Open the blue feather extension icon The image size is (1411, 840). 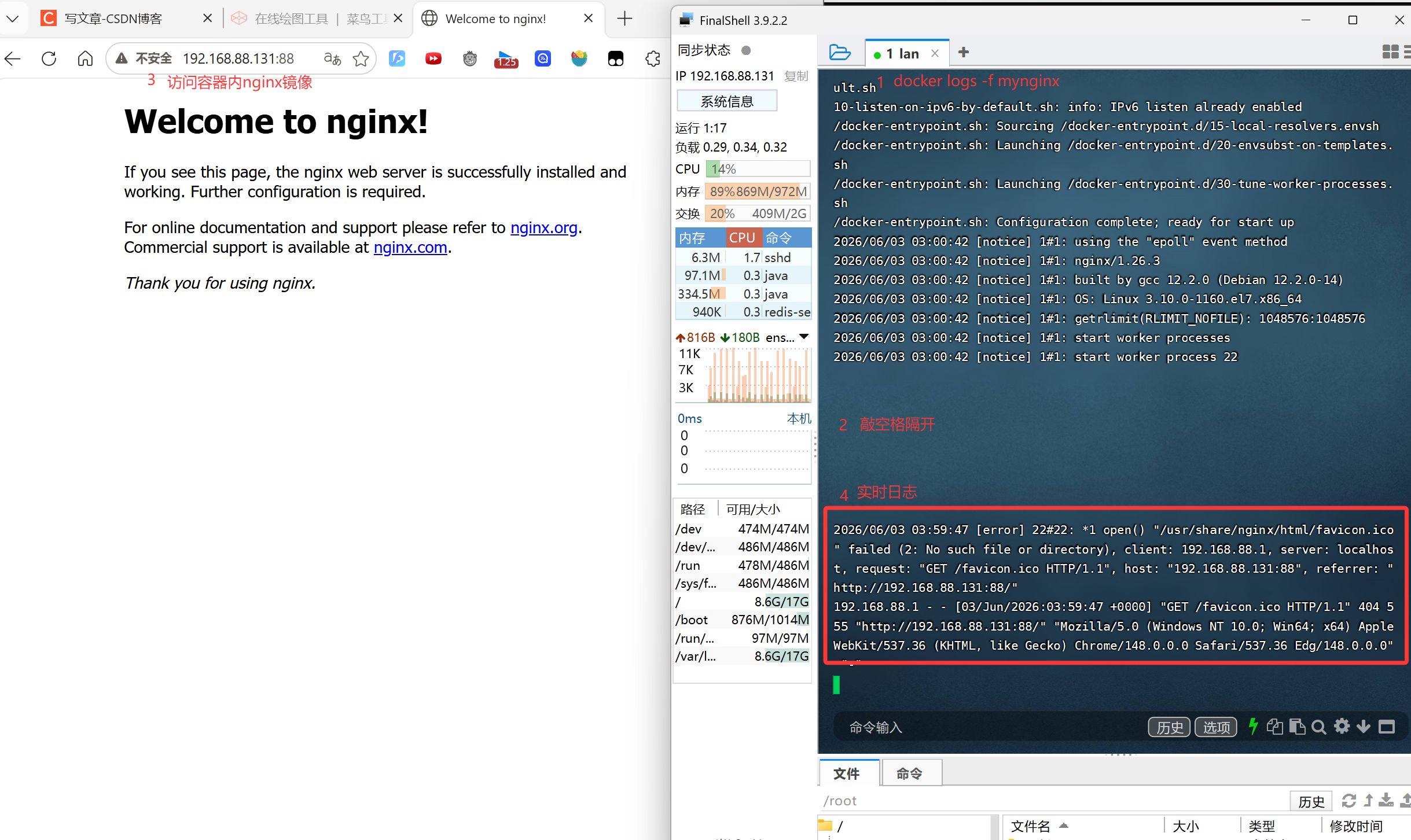[397, 58]
